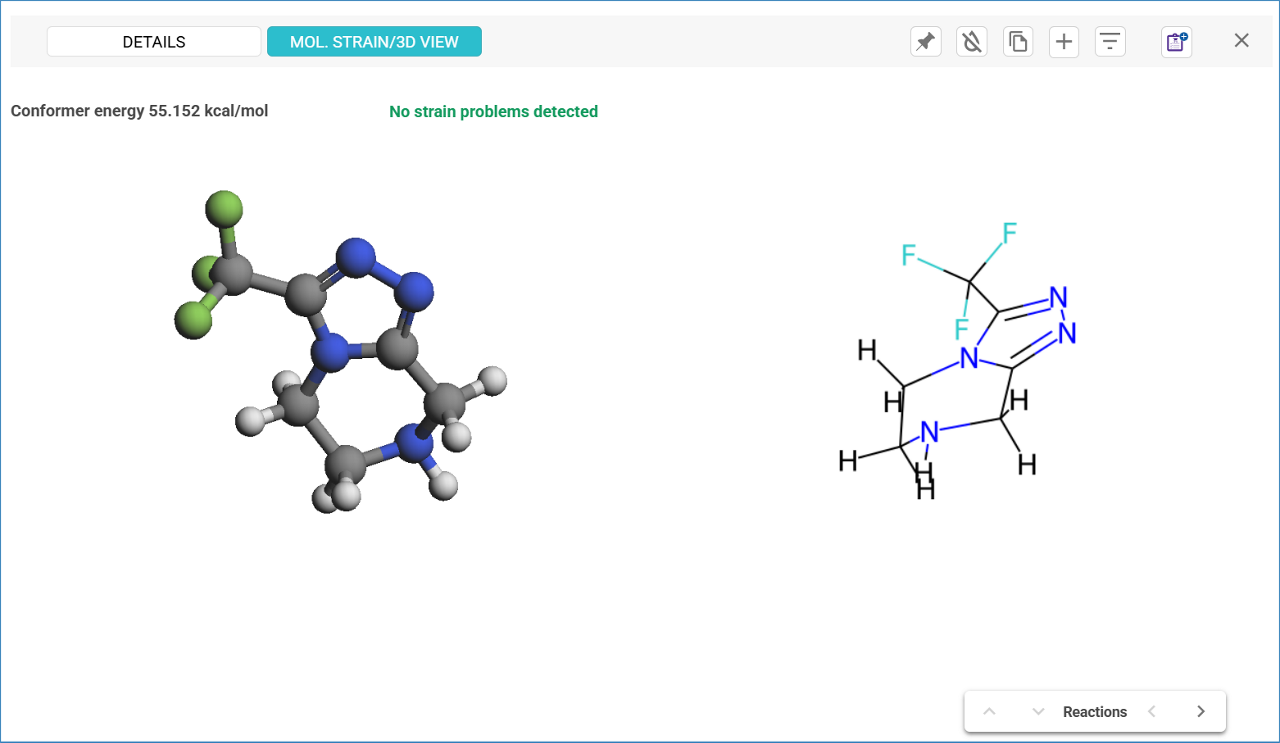Viewport: 1280px width, 743px height.
Task: Click the pin icon in the toolbar
Action: [926, 42]
